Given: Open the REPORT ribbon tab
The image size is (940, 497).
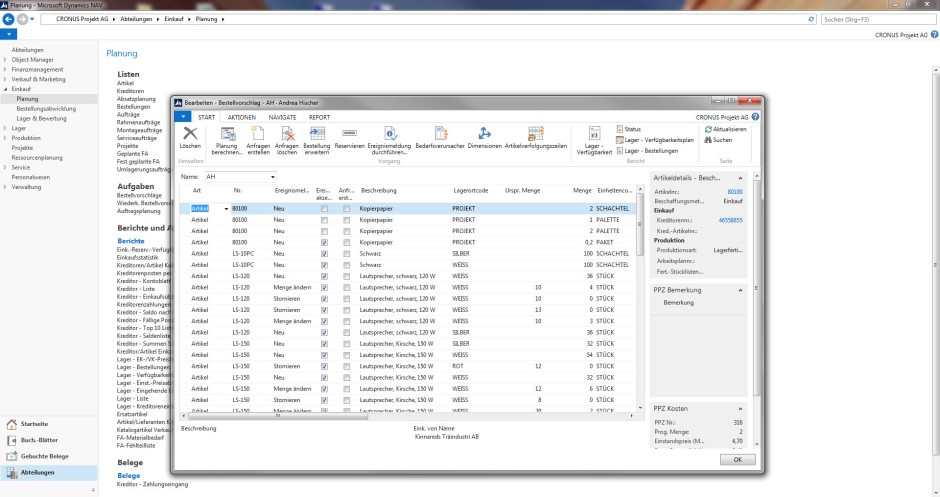Looking at the screenshot, I should [319, 117].
